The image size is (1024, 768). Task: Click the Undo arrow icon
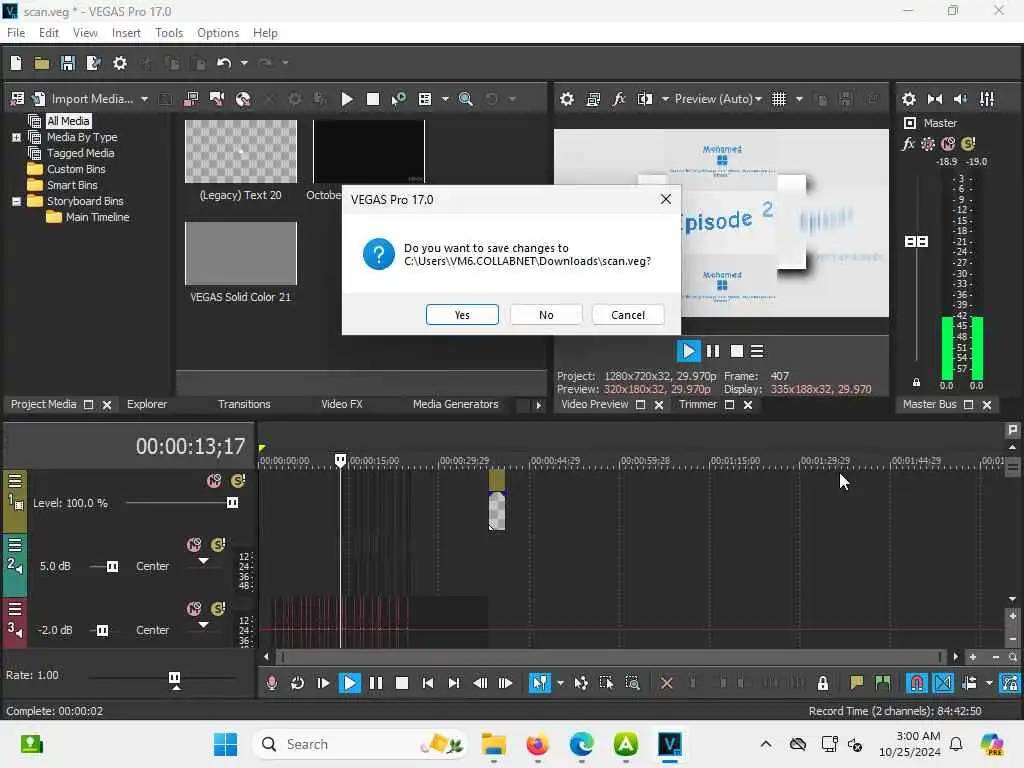[x=224, y=63]
